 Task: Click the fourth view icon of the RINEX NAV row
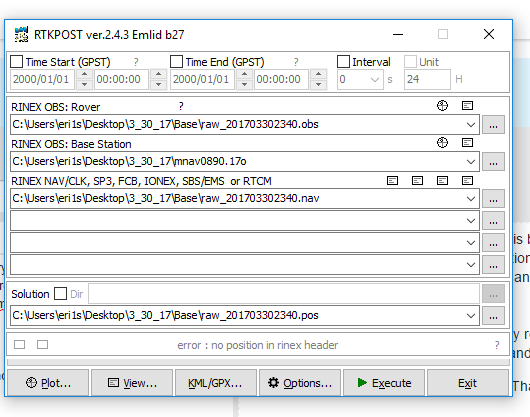click(x=467, y=181)
